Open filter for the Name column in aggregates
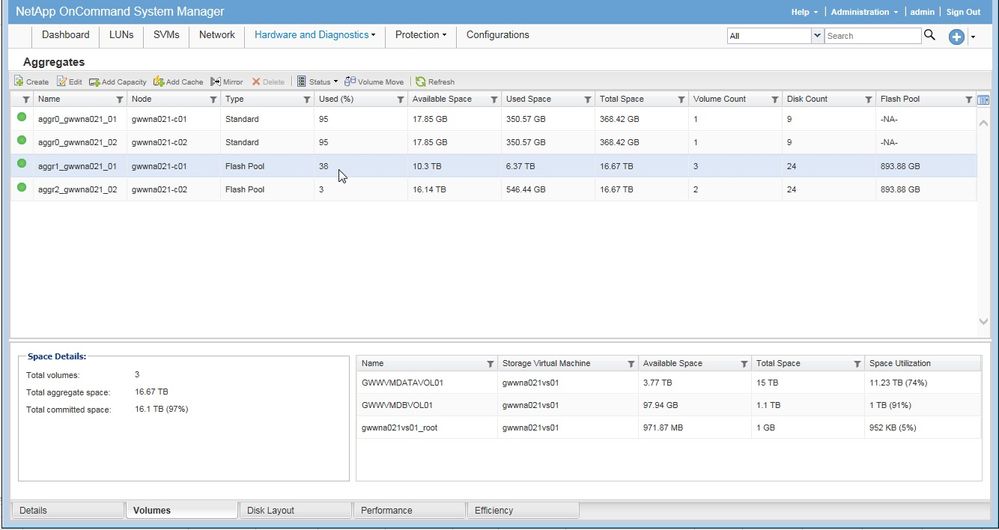 tap(119, 100)
